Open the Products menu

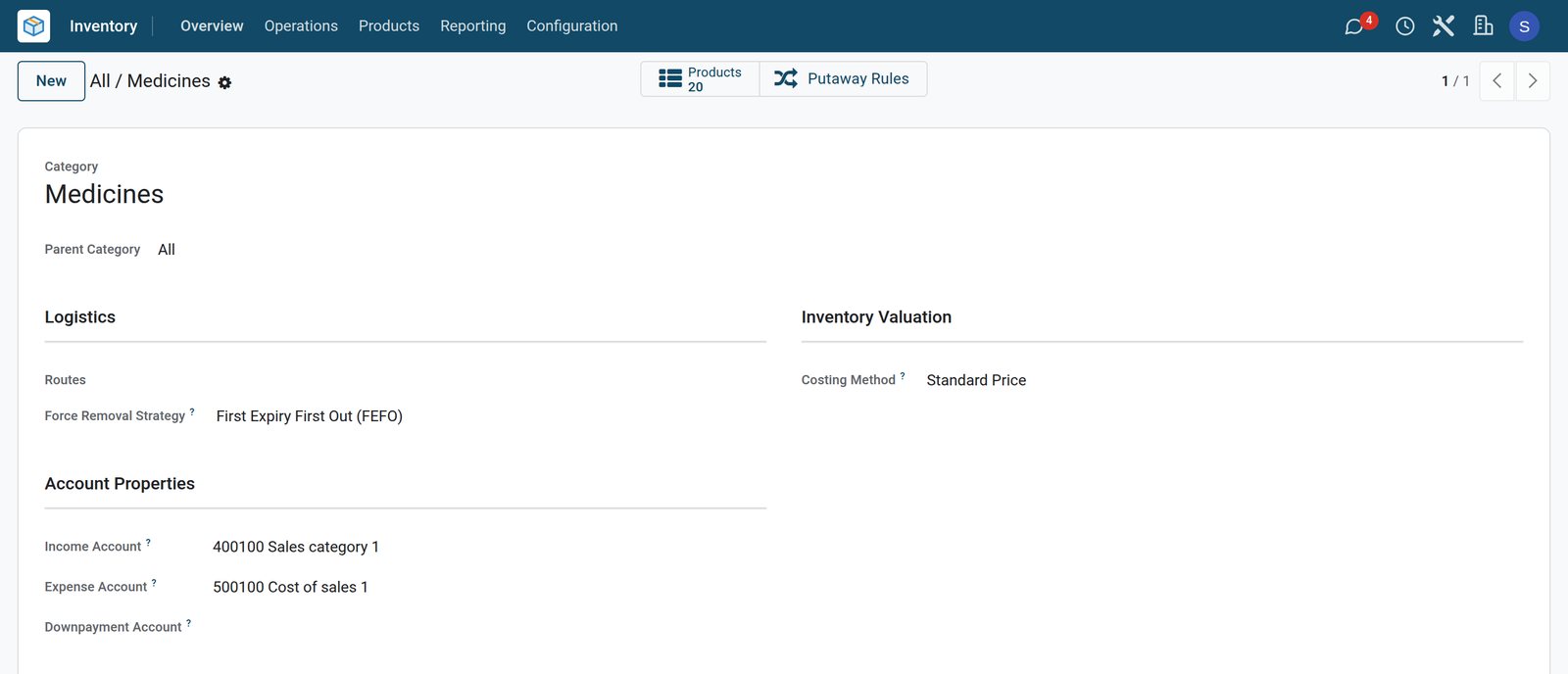coord(389,25)
